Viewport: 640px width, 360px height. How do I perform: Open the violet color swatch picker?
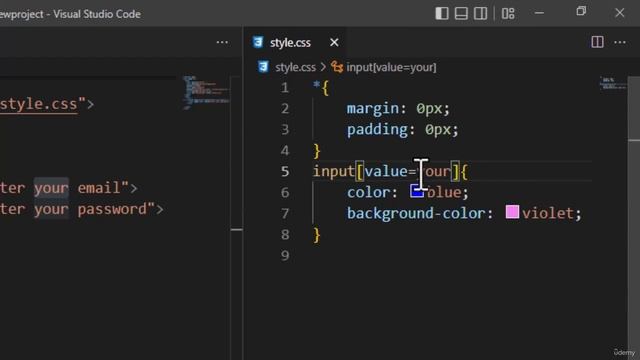(512, 212)
